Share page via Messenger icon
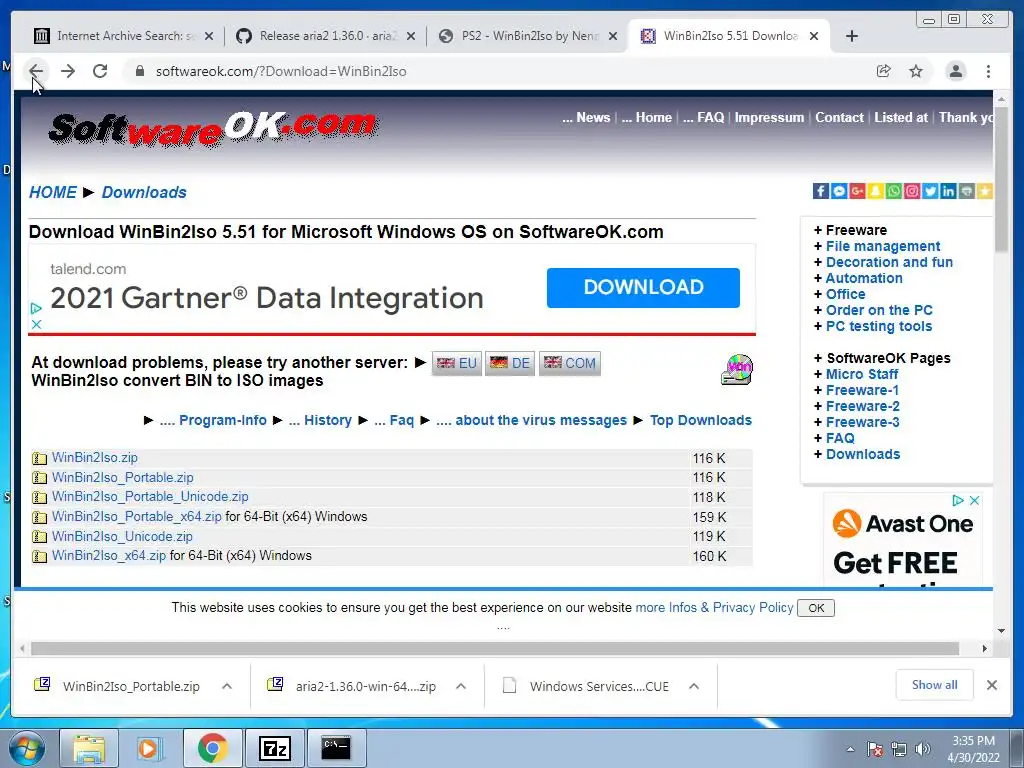The image size is (1024, 768). pos(839,191)
